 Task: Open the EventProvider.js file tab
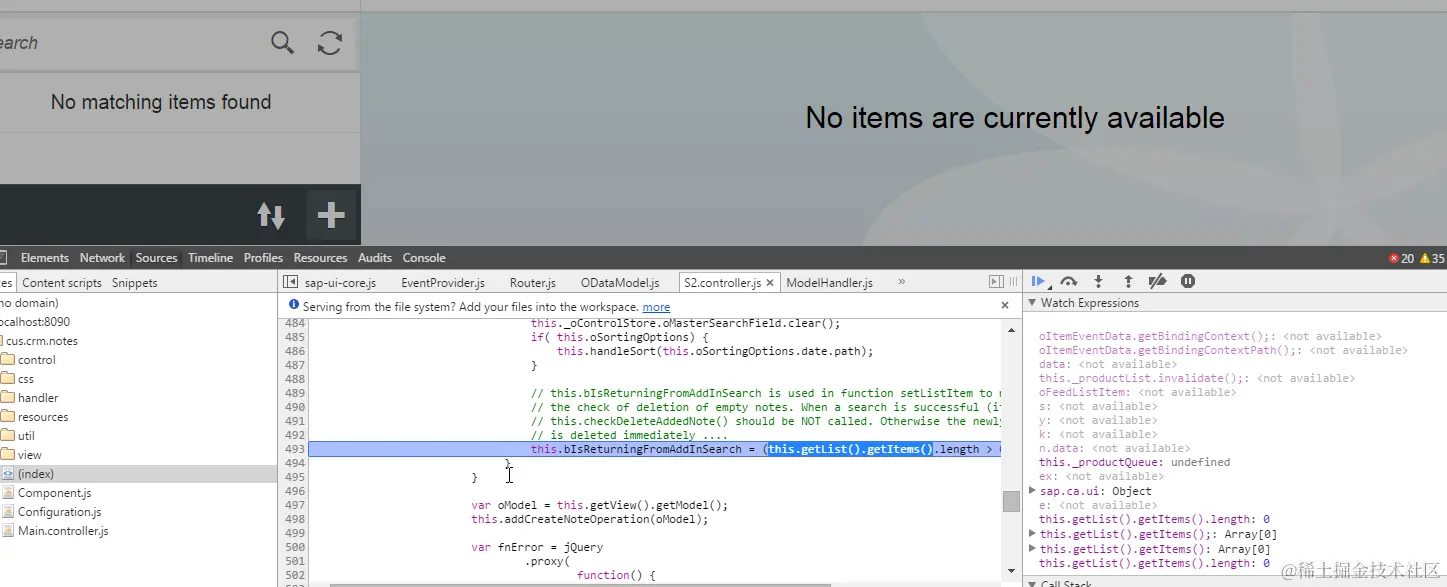(442, 283)
